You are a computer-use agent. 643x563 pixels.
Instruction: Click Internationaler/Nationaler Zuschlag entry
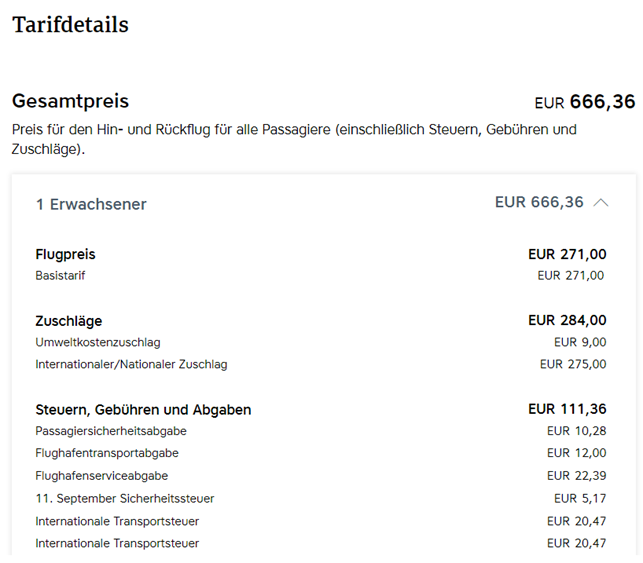[x=131, y=365]
